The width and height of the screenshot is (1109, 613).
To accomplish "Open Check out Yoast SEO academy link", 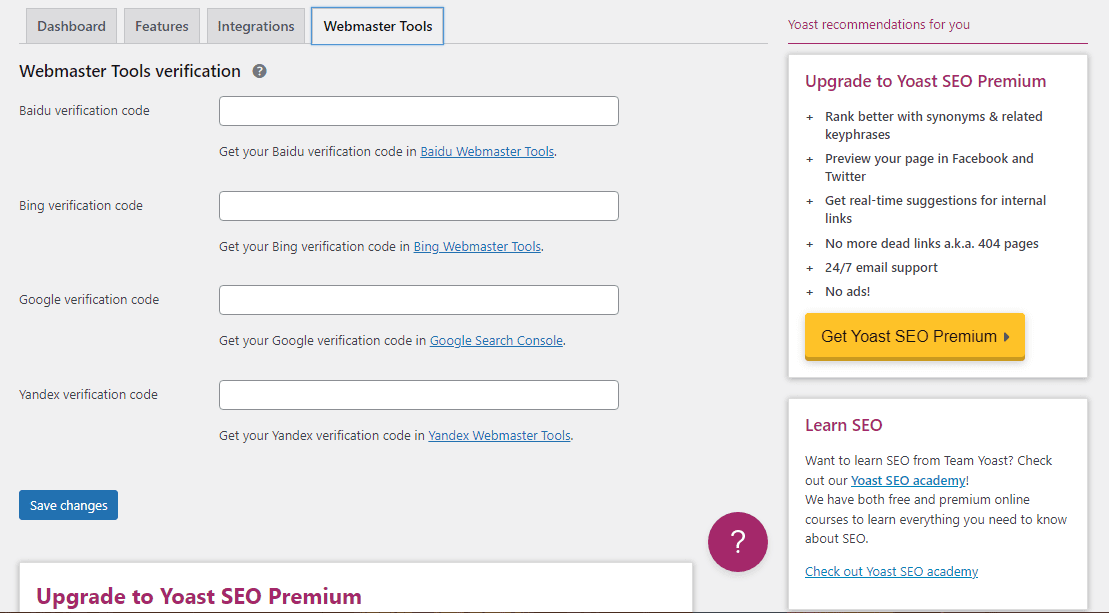I will (x=891, y=571).
